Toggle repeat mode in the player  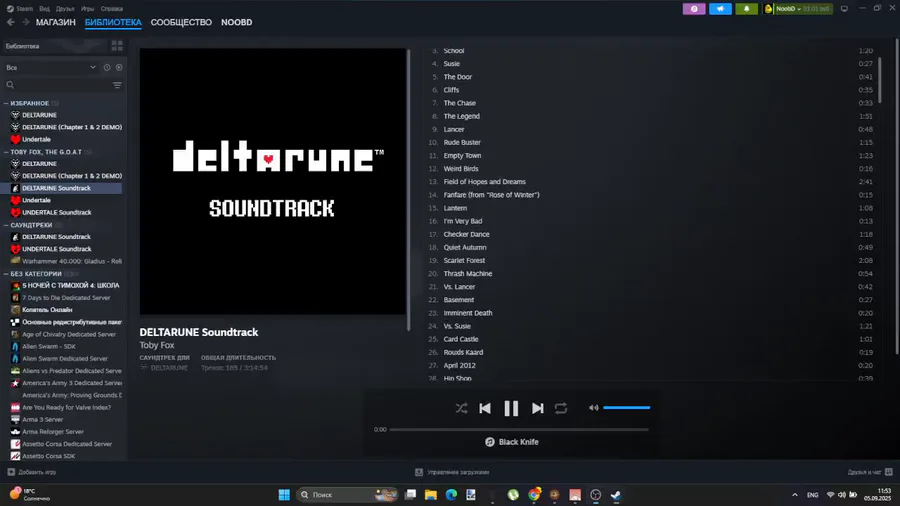561,408
